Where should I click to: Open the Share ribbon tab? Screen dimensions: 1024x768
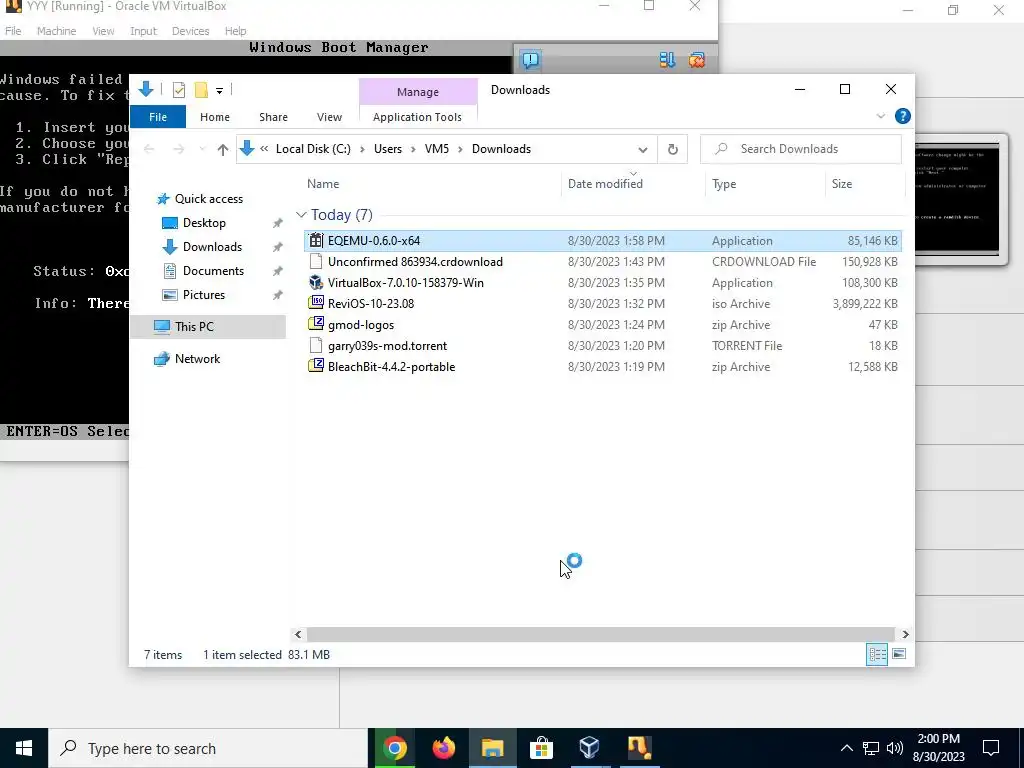click(x=273, y=117)
